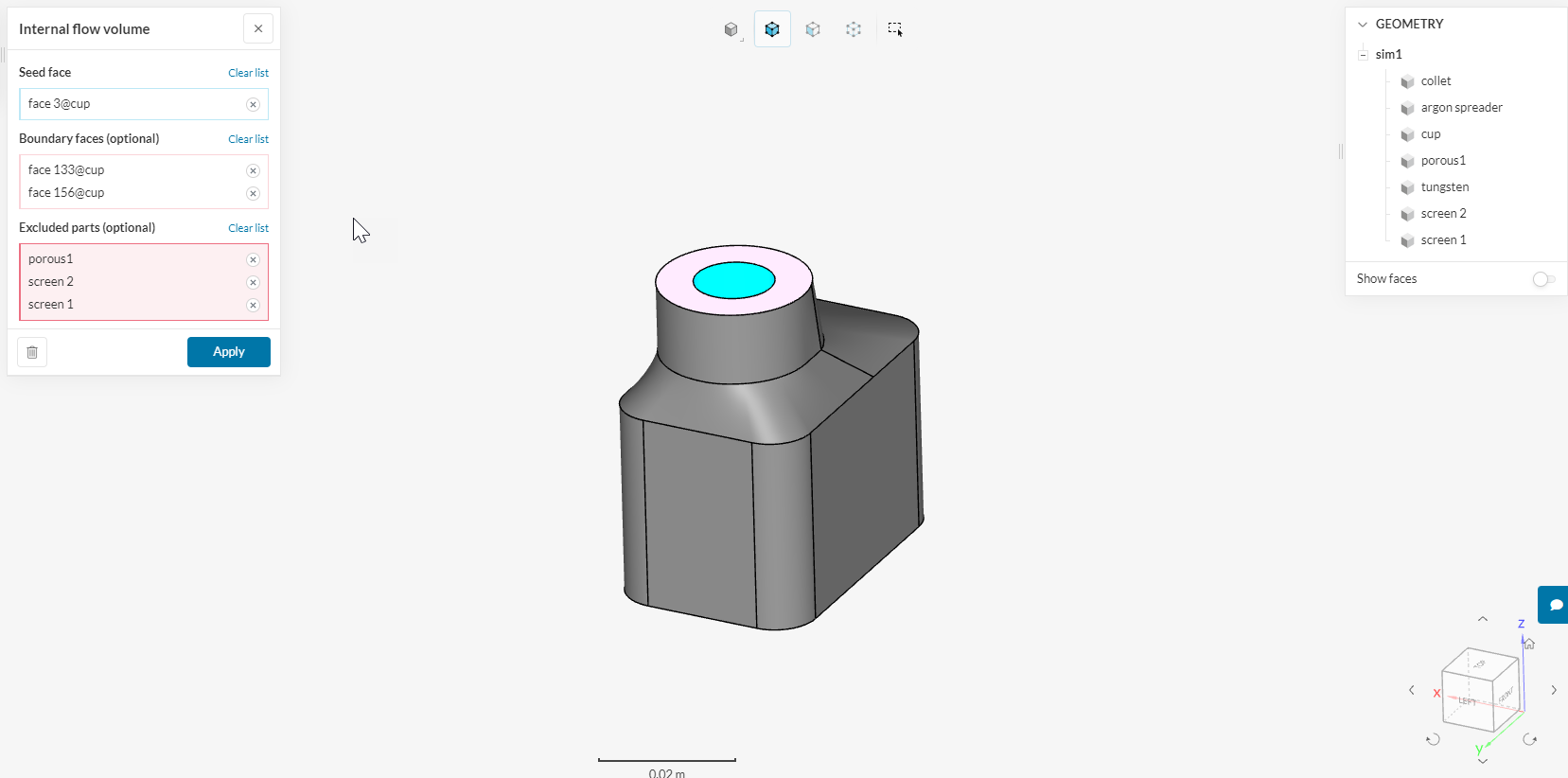The image size is (1568, 778).
Task: Toggle the Show faces switch
Action: point(1542,279)
